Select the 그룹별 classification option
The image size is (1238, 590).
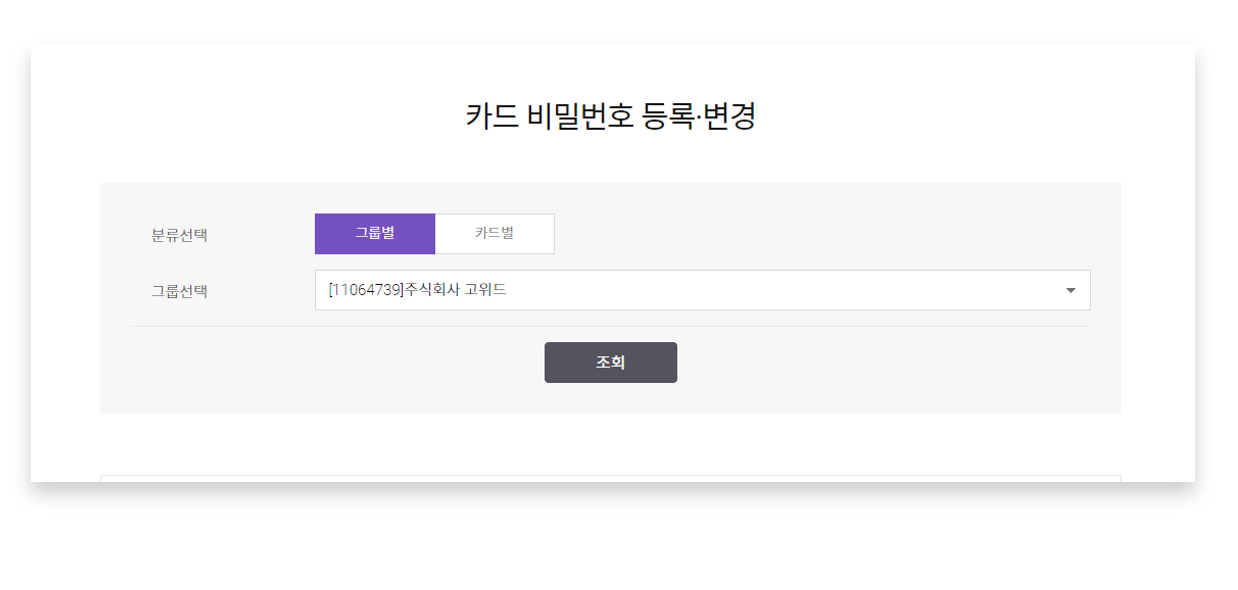(x=375, y=234)
